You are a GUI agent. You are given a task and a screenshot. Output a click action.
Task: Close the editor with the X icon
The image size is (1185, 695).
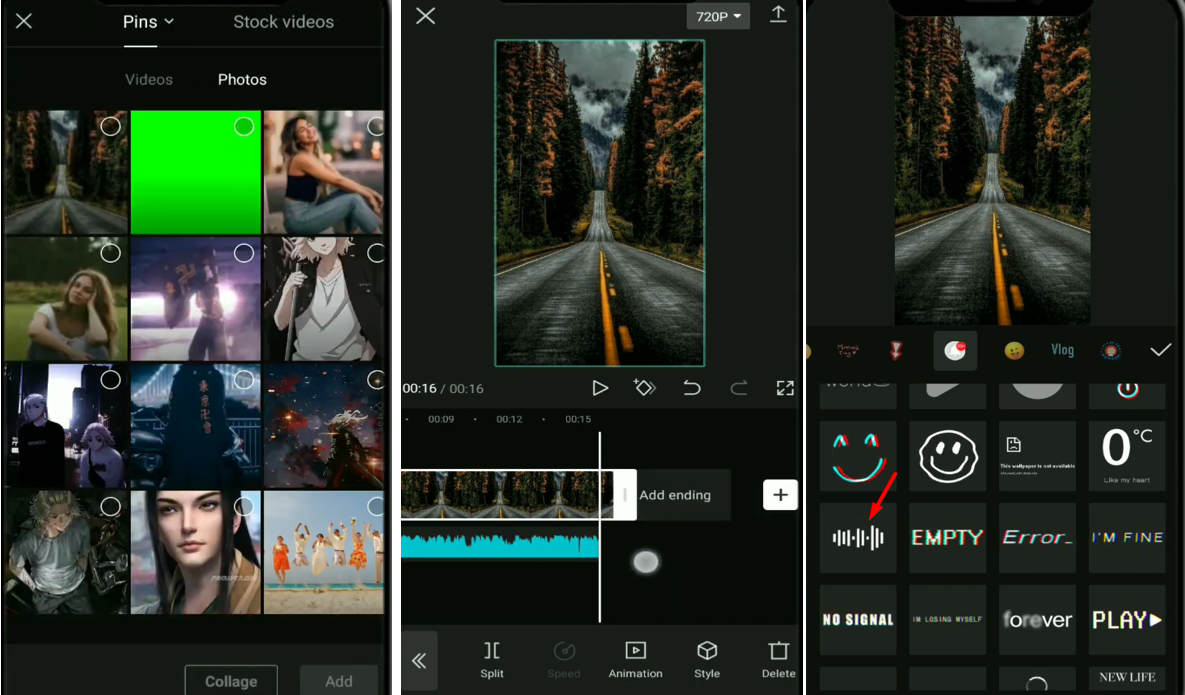pos(425,16)
